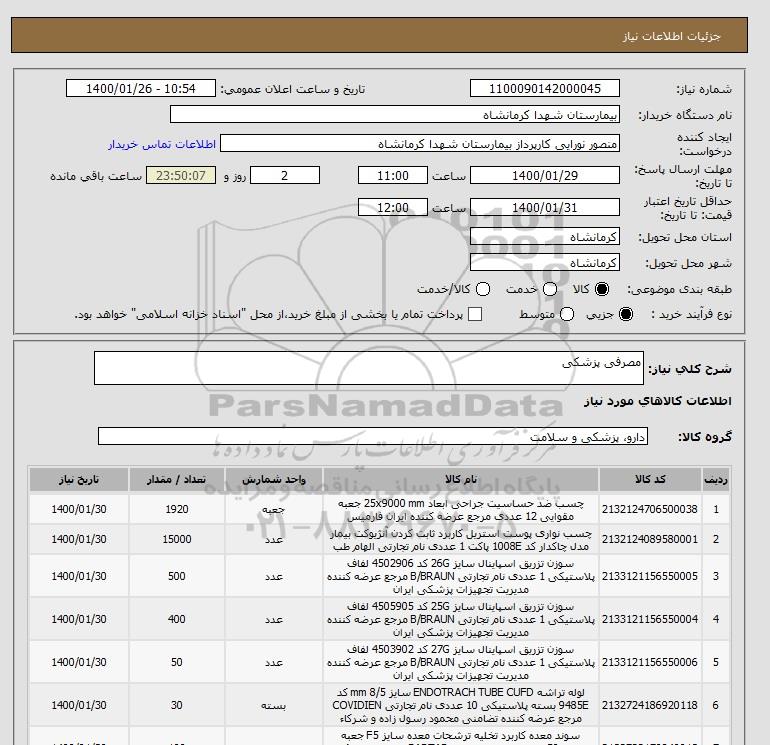The image size is (770, 745).
Task: Click quantity 30 in row 6
Action: [x=177, y=705]
